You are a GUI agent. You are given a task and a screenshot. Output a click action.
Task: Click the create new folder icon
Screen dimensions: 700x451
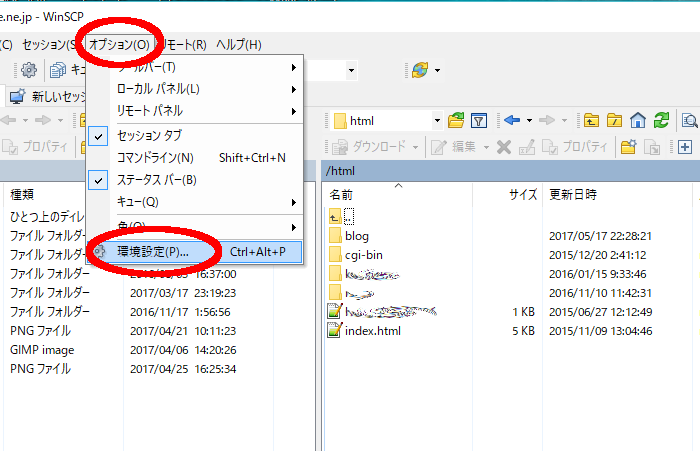tap(629, 147)
